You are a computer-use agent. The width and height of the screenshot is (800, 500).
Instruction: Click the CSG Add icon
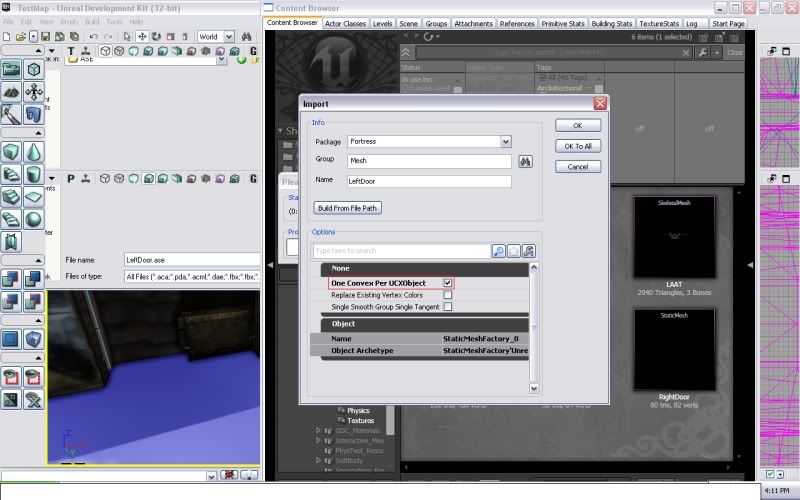[x=11, y=279]
